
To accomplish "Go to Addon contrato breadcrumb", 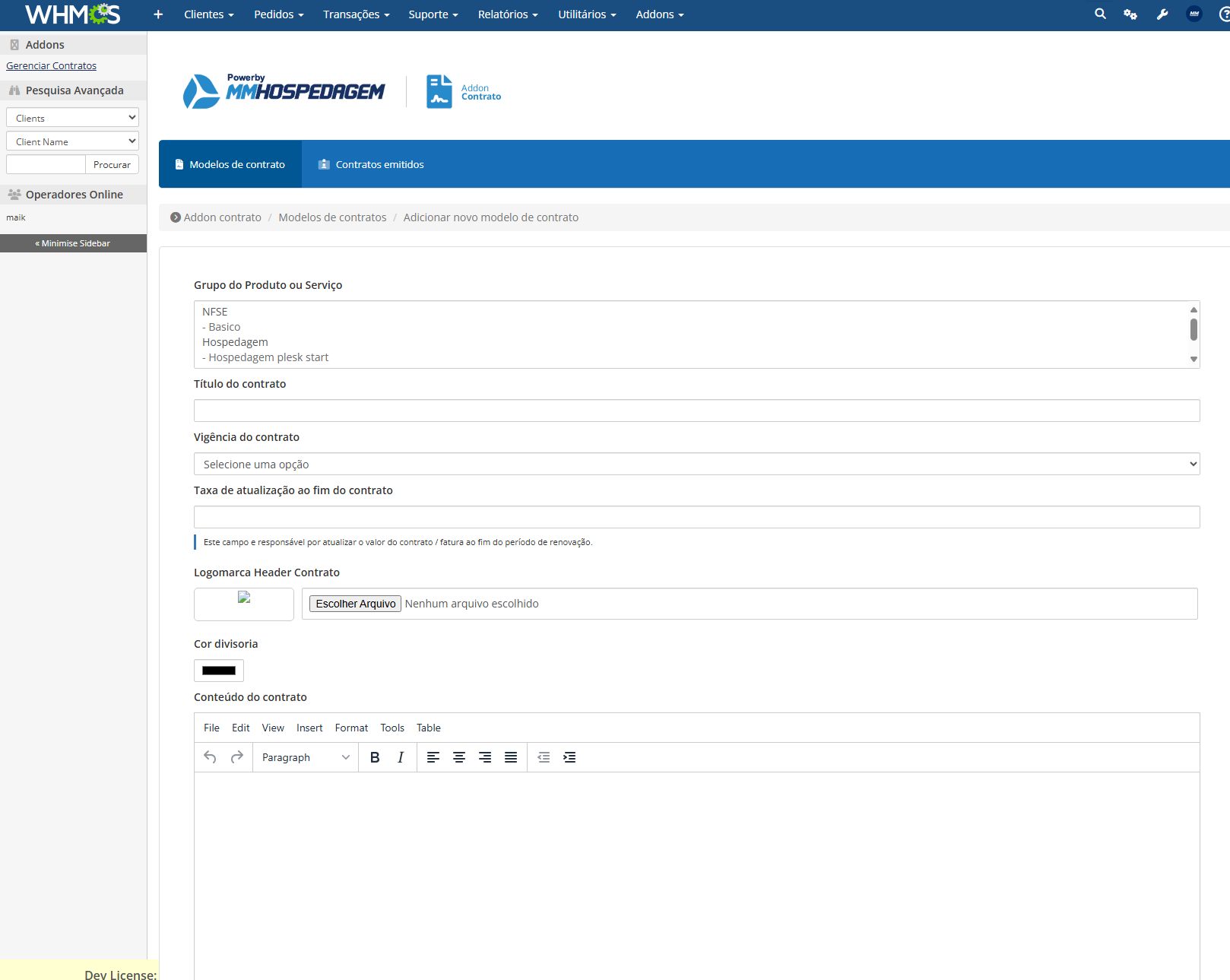I will click(222, 217).
